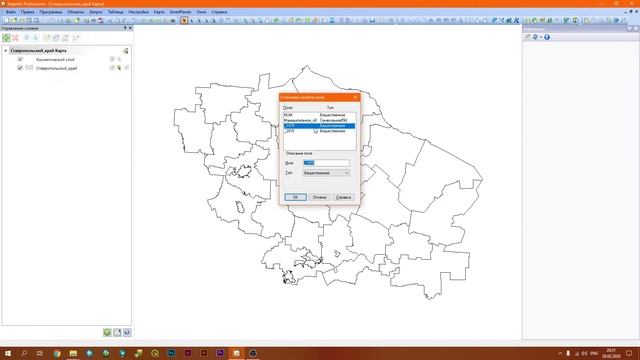Move layer down with blue down arrow
640x360 pixels.
pyautogui.click(x=36, y=38)
